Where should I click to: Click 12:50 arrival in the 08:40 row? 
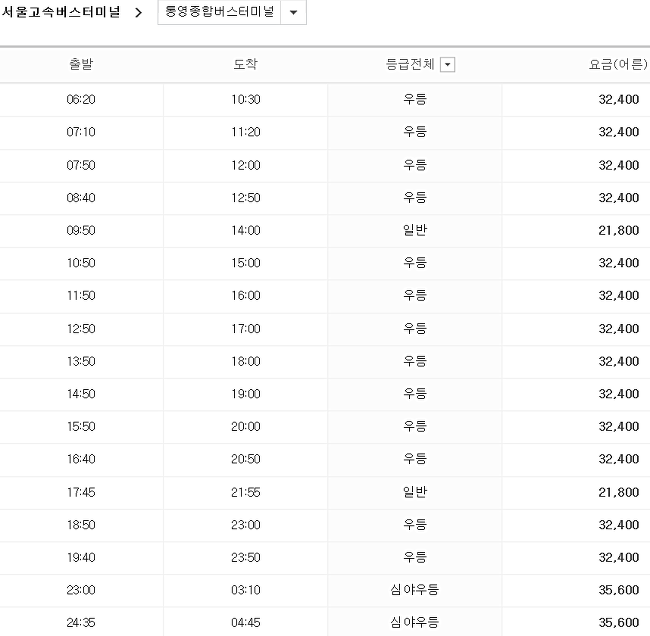pos(246,197)
